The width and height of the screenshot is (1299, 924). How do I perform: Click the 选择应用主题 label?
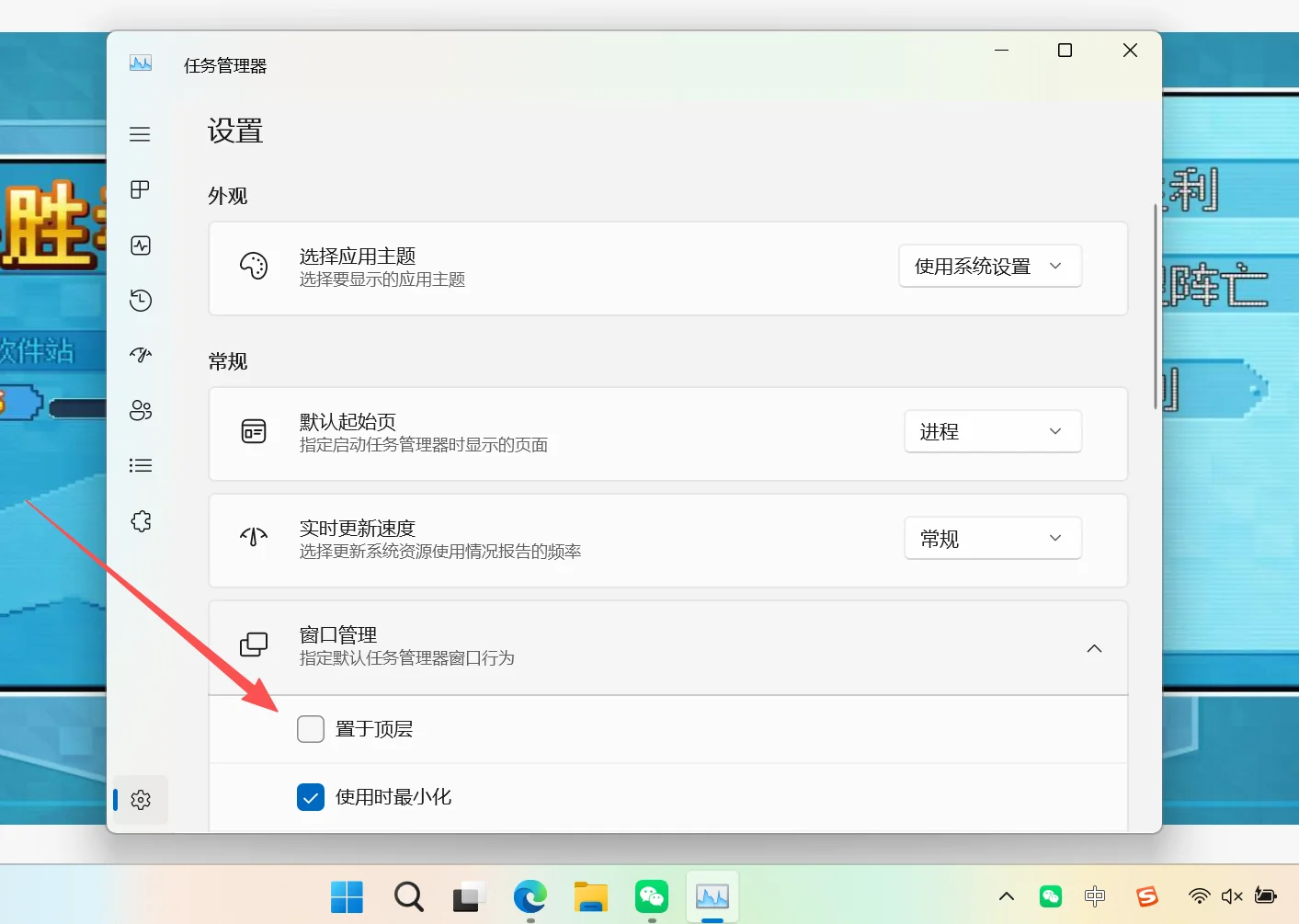tap(358, 257)
